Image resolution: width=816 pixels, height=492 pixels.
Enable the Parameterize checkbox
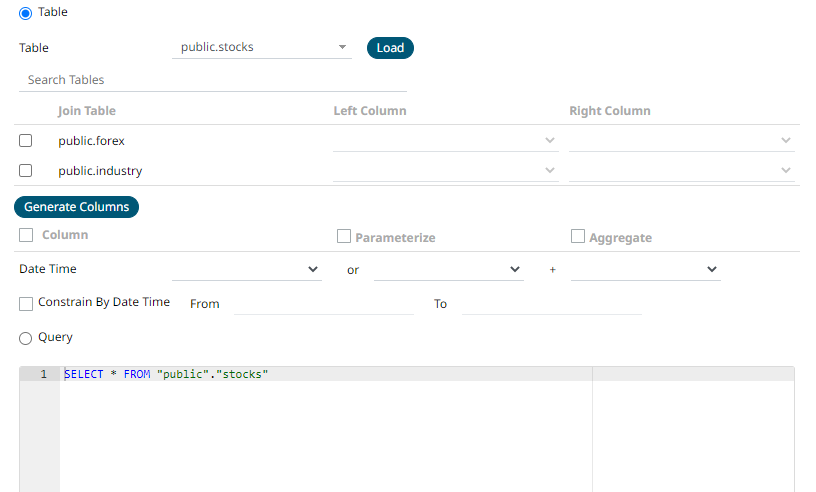click(x=344, y=237)
